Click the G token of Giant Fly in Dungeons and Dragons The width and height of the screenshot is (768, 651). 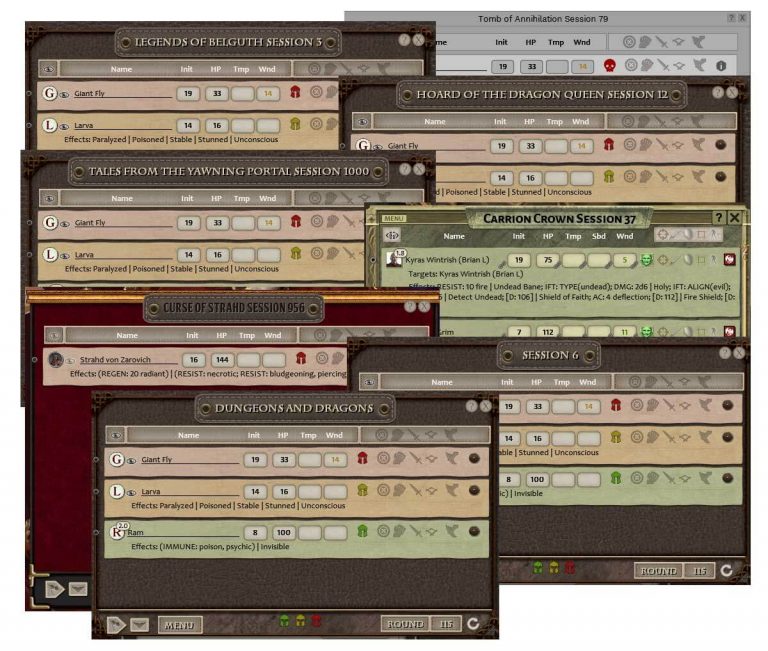pyautogui.click(x=117, y=459)
